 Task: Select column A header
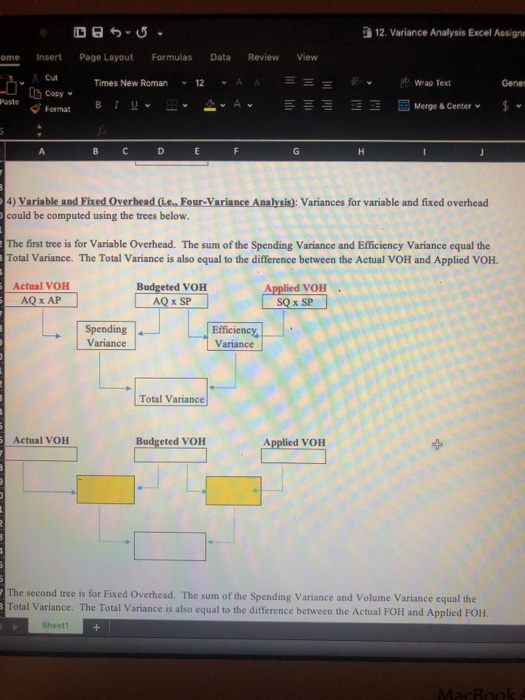click(x=42, y=151)
